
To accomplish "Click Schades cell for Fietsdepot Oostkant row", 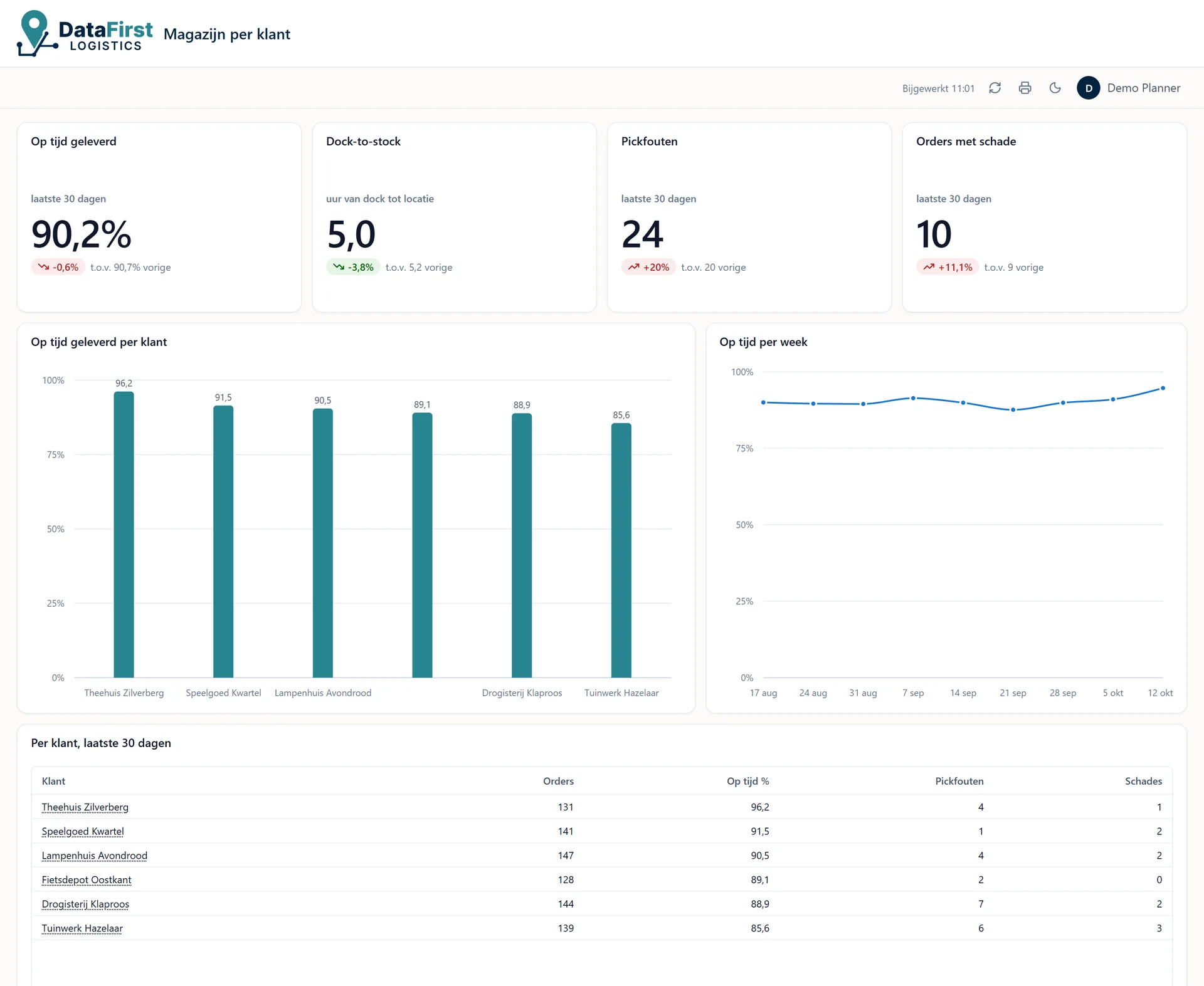I will pyautogui.click(x=1159, y=879).
